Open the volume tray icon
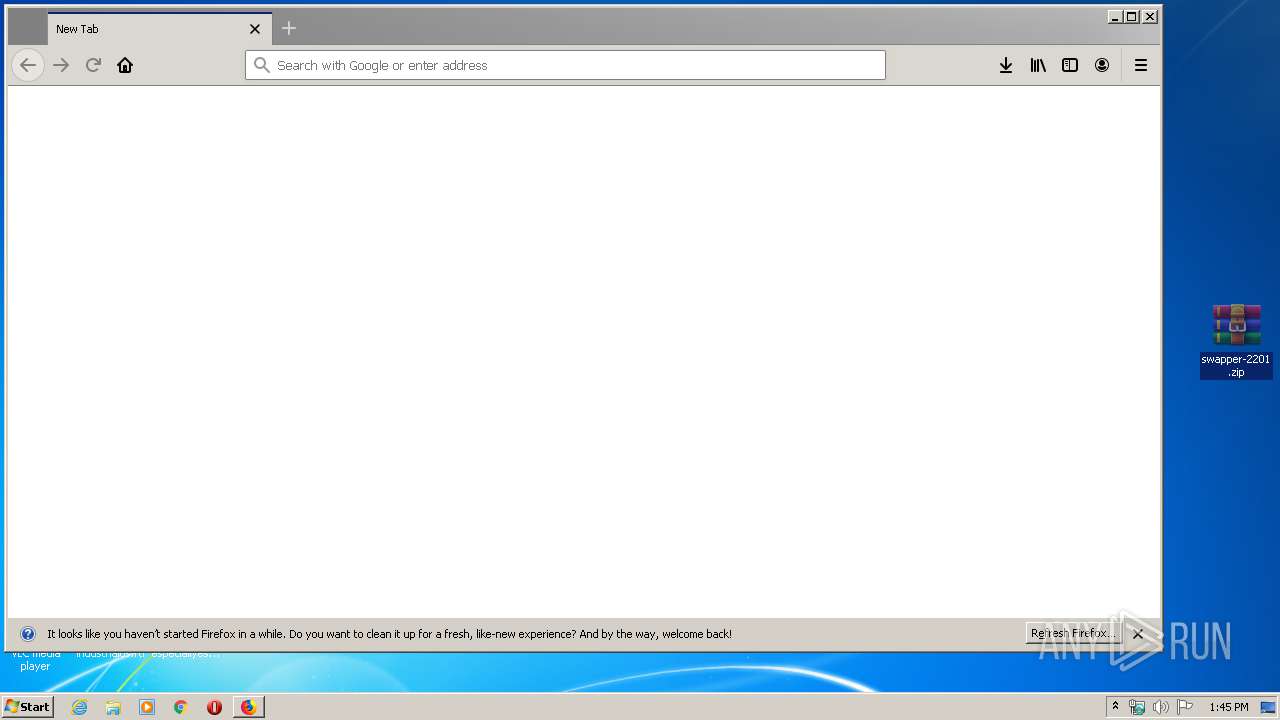This screenshot has height=720, width=1280. click(x=1160, y=707)
